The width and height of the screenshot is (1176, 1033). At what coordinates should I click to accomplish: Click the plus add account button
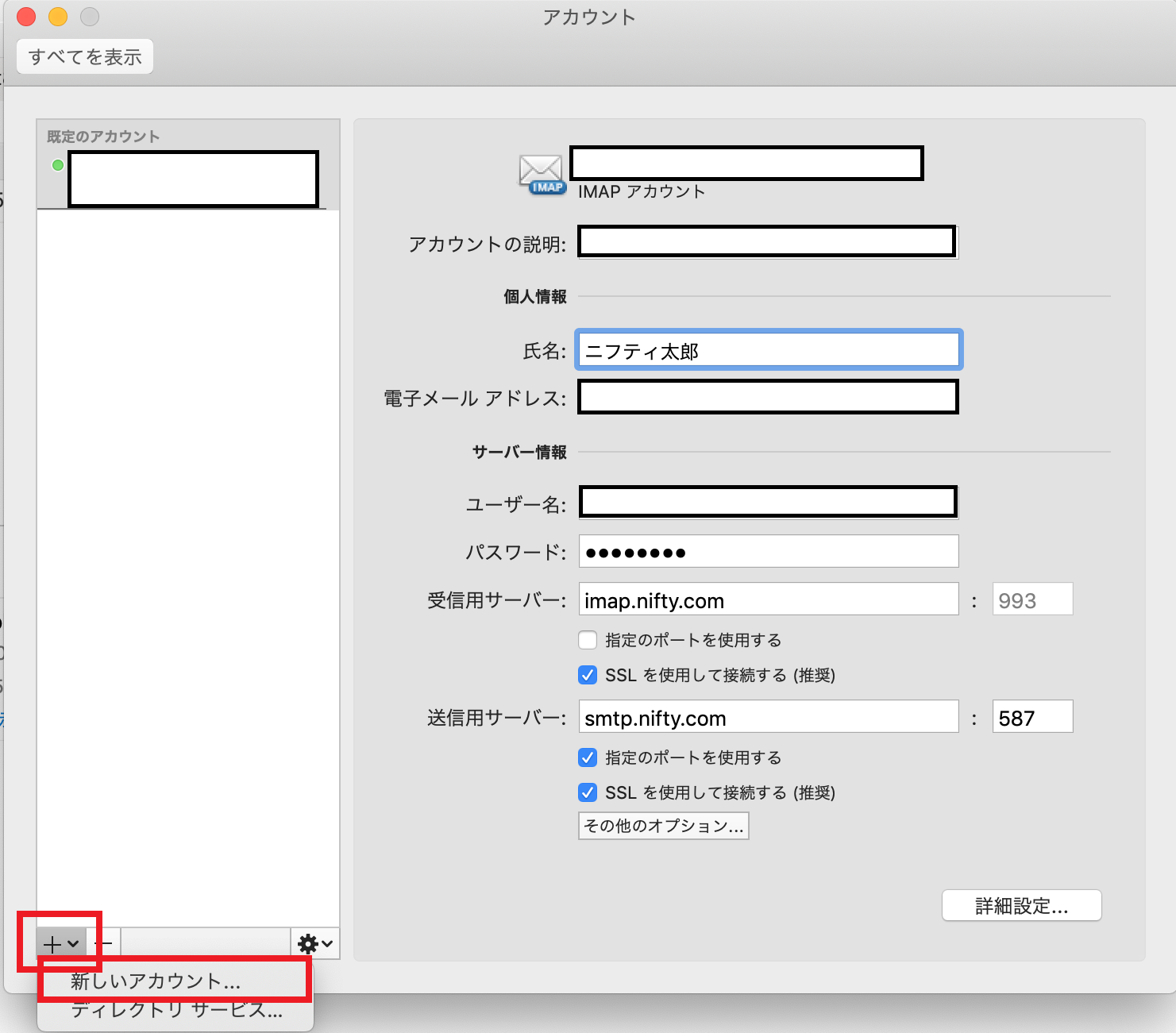click(60, 944)
